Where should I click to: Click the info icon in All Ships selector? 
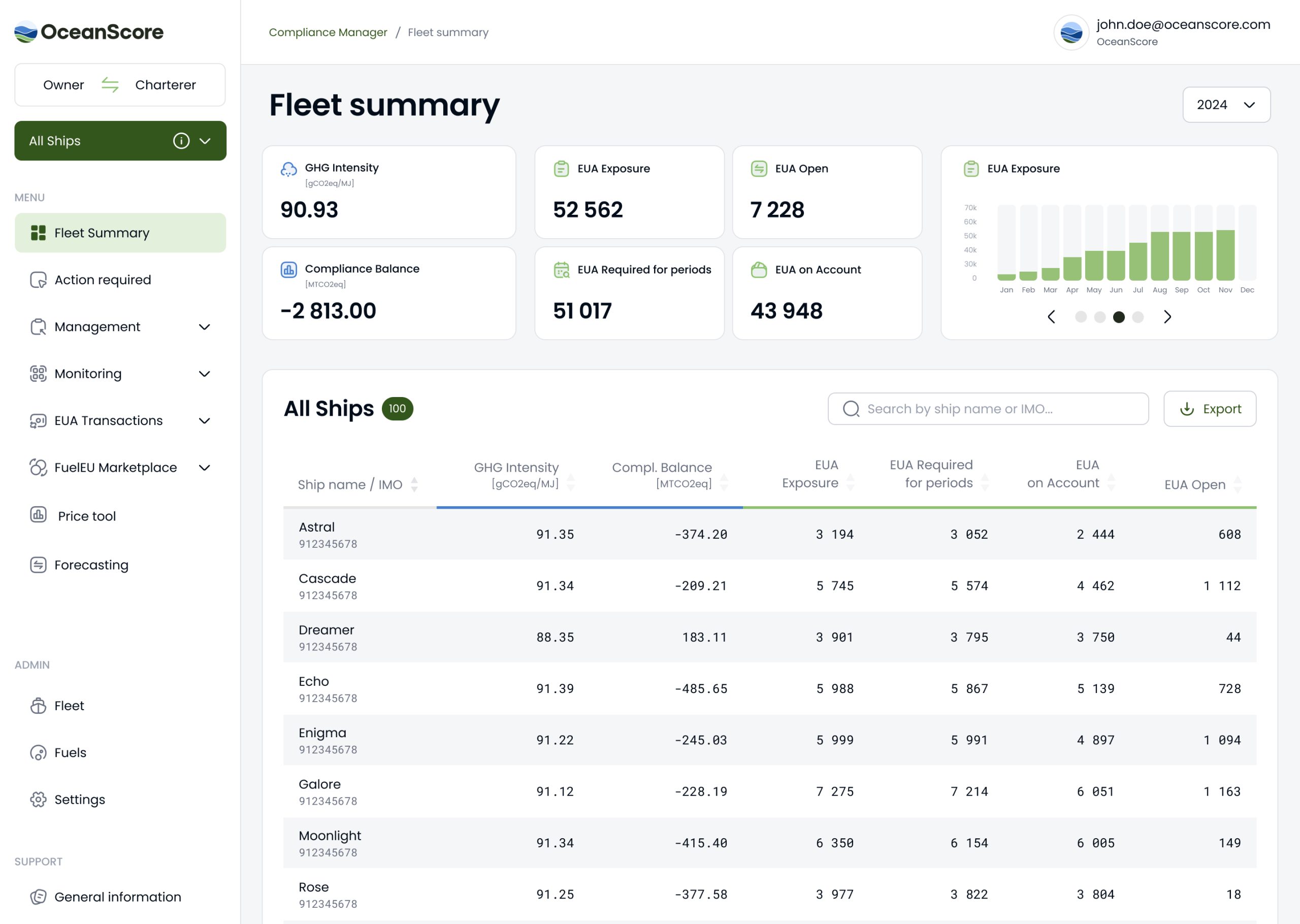181,141
